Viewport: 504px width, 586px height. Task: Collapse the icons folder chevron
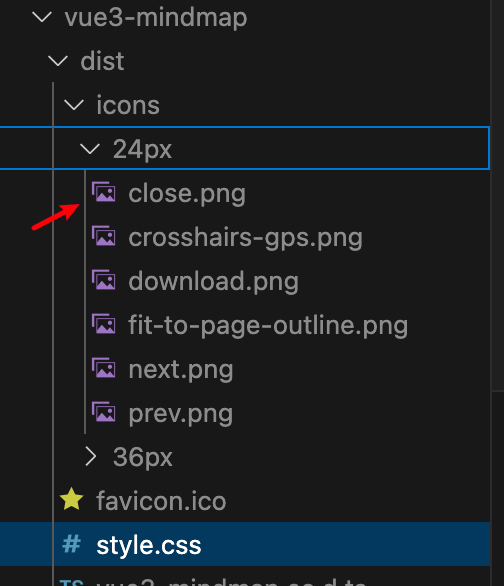(x=74, y=105)
